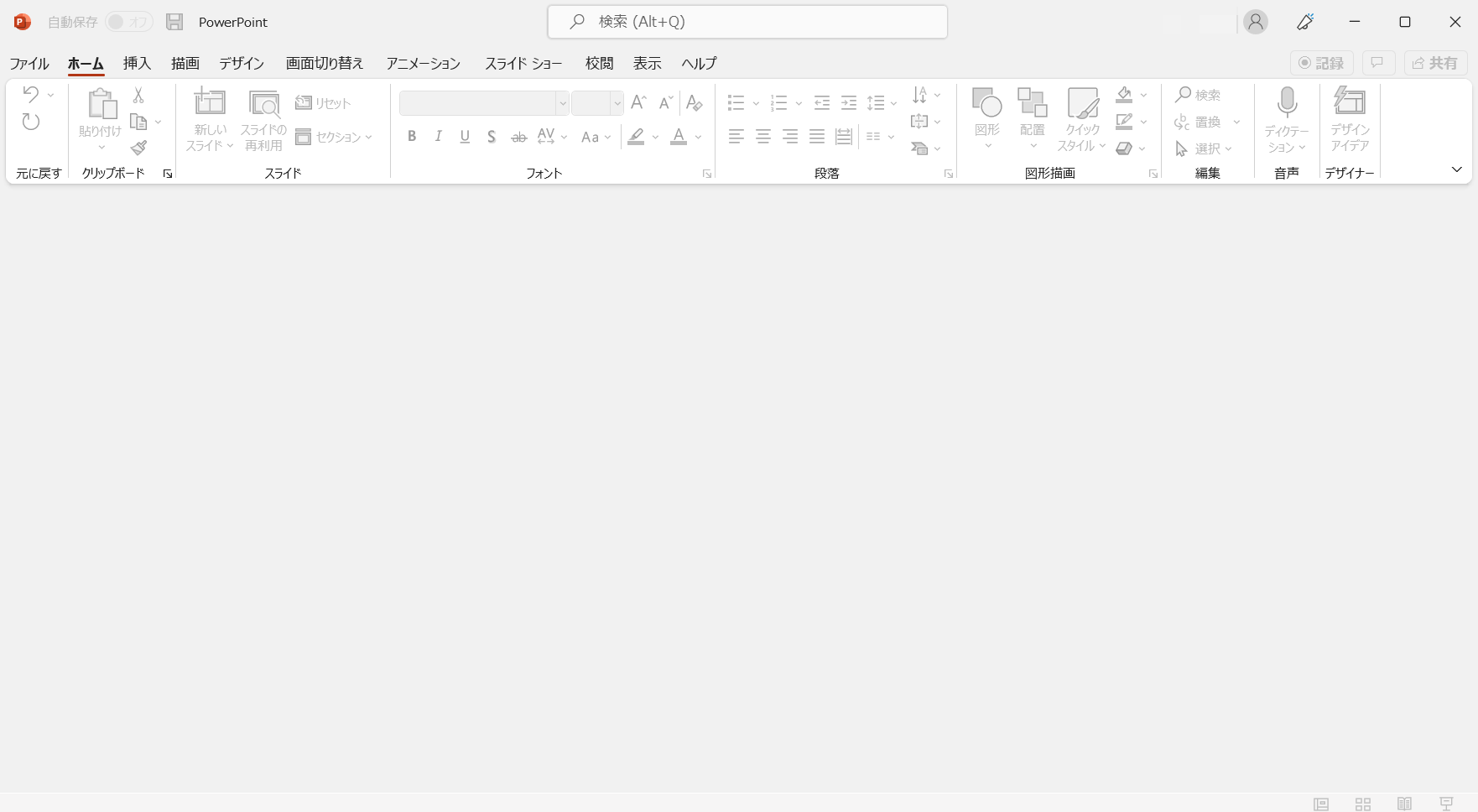Align text right
Viewport: 1478px width, 812px height.
tap(790, 137)
